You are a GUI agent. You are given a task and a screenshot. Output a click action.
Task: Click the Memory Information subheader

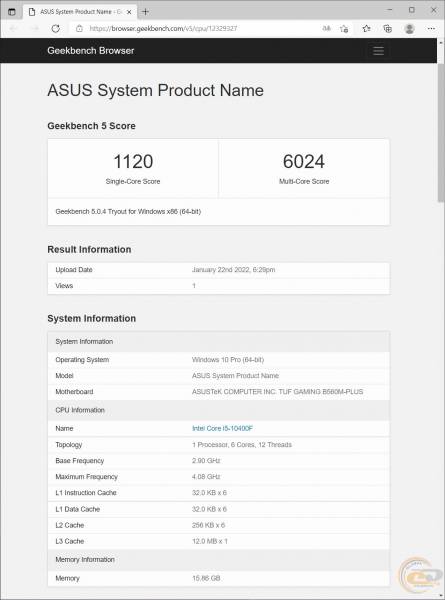(85, 560)
